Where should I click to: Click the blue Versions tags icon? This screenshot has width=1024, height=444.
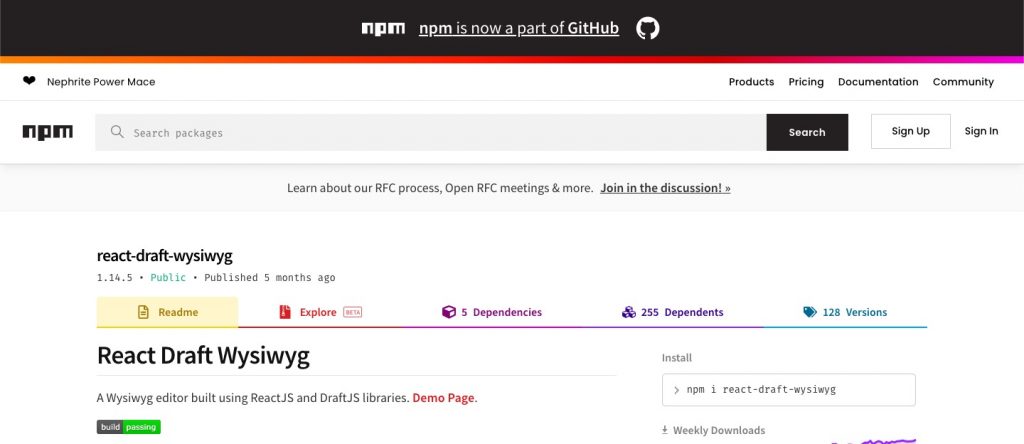(810, 312)
